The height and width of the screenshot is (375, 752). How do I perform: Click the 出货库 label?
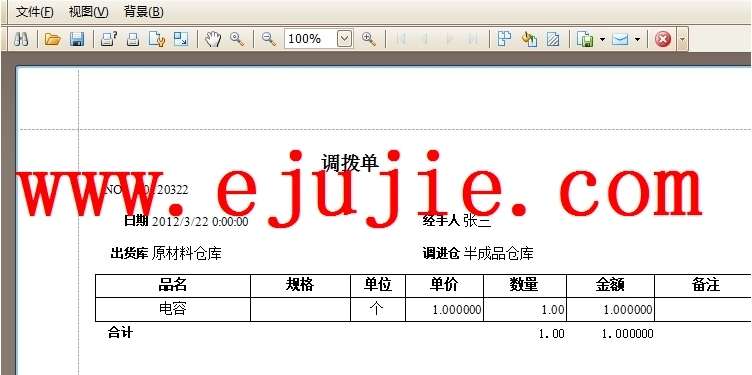click(x=129, y=253)
